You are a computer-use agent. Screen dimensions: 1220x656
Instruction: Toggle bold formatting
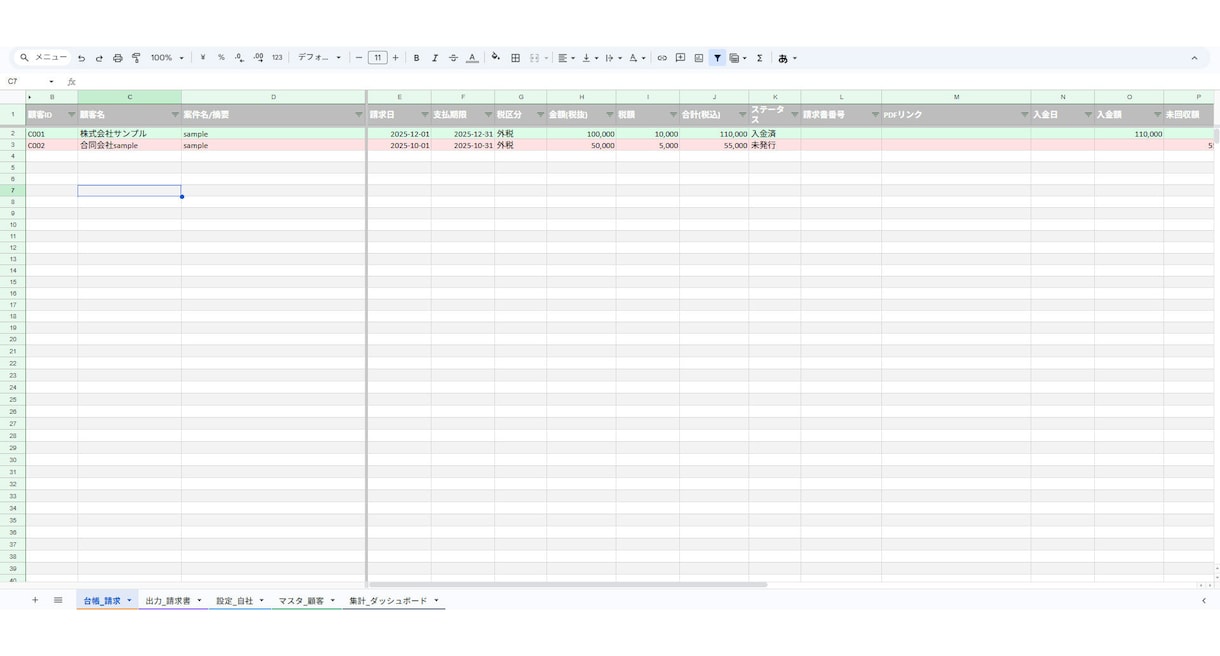click(x=416, y=58)
